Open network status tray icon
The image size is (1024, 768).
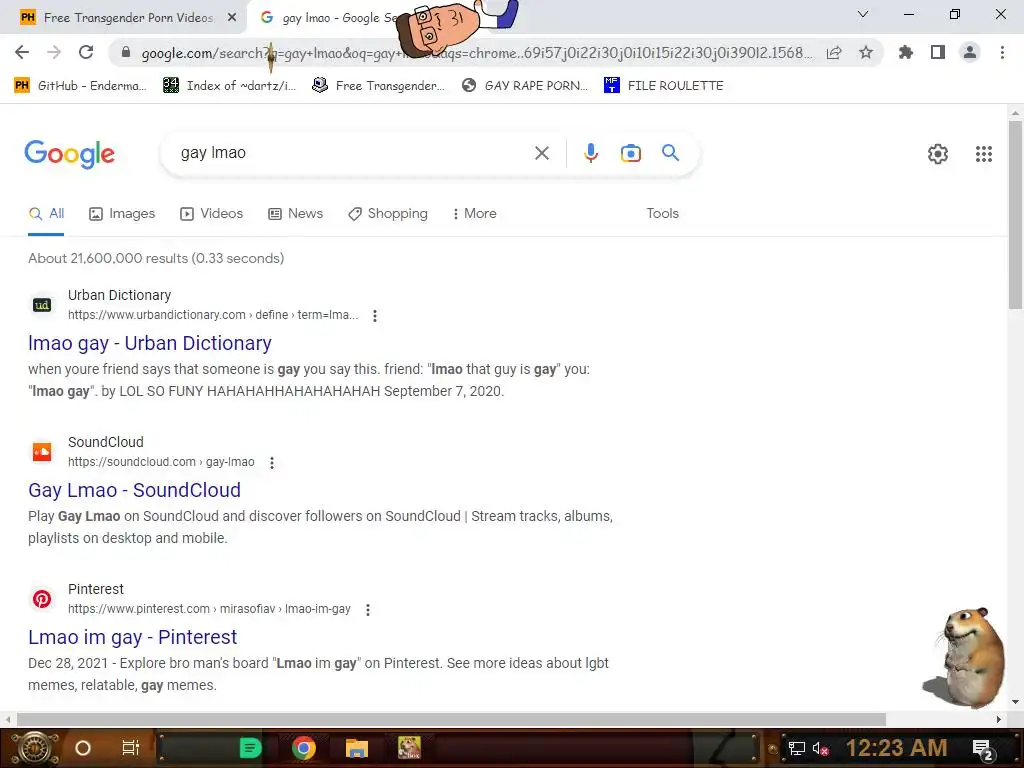point(796,748)
